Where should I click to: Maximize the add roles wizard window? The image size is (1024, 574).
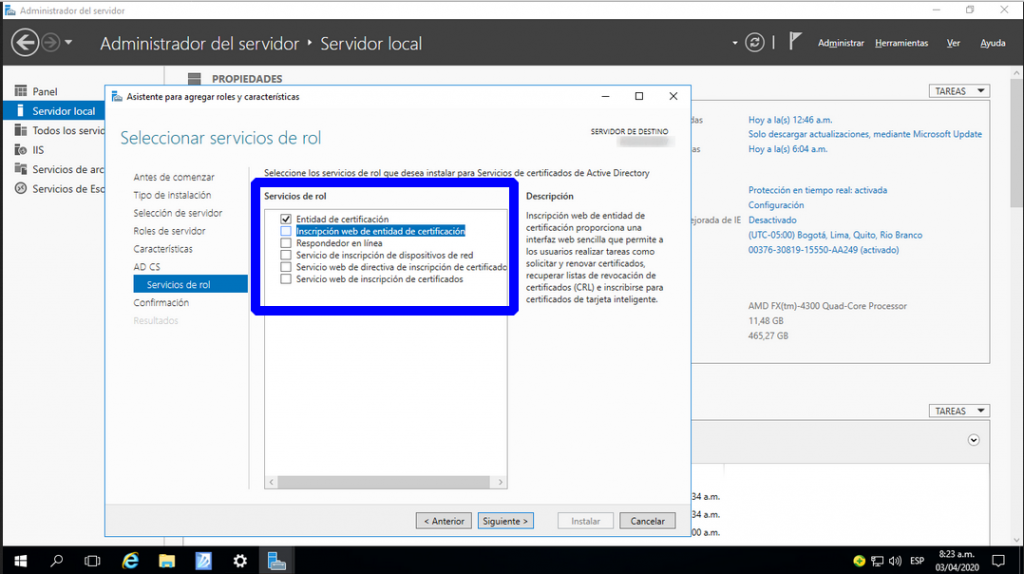click(x=639, y=96)
